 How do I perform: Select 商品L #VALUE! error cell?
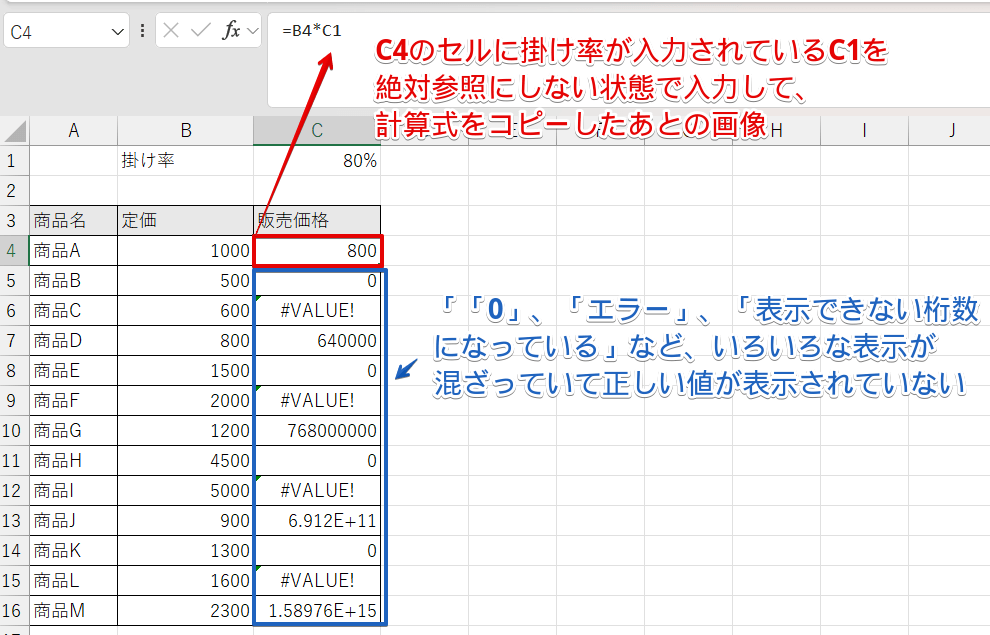coord(317,580)
